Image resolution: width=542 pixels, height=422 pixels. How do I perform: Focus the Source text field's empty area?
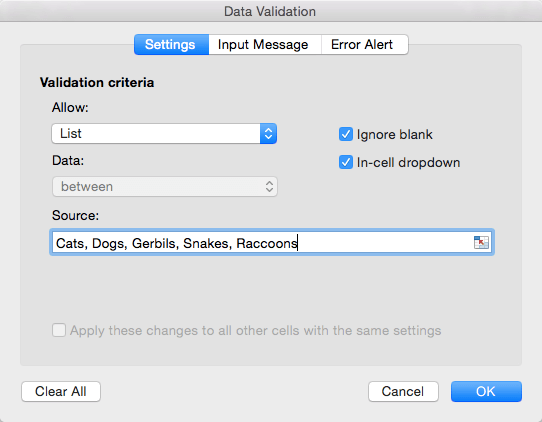coord(384,242)
